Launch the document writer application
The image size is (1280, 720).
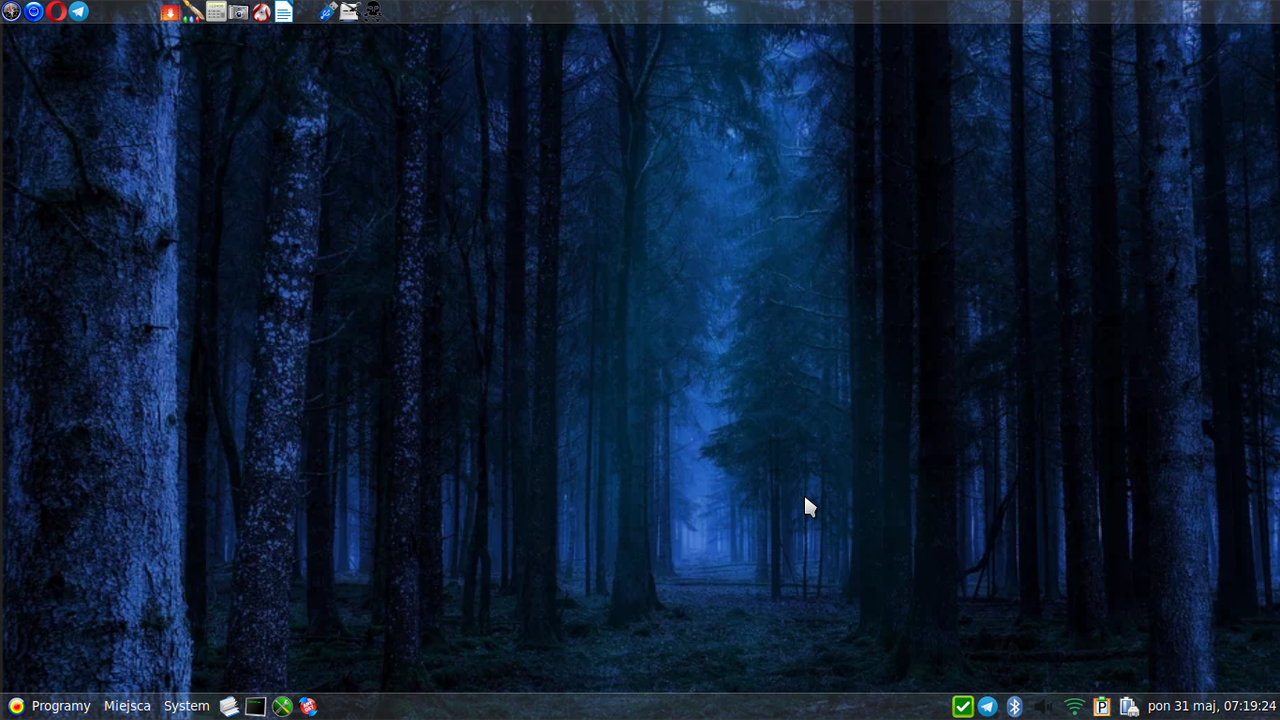tap(284, 12)
